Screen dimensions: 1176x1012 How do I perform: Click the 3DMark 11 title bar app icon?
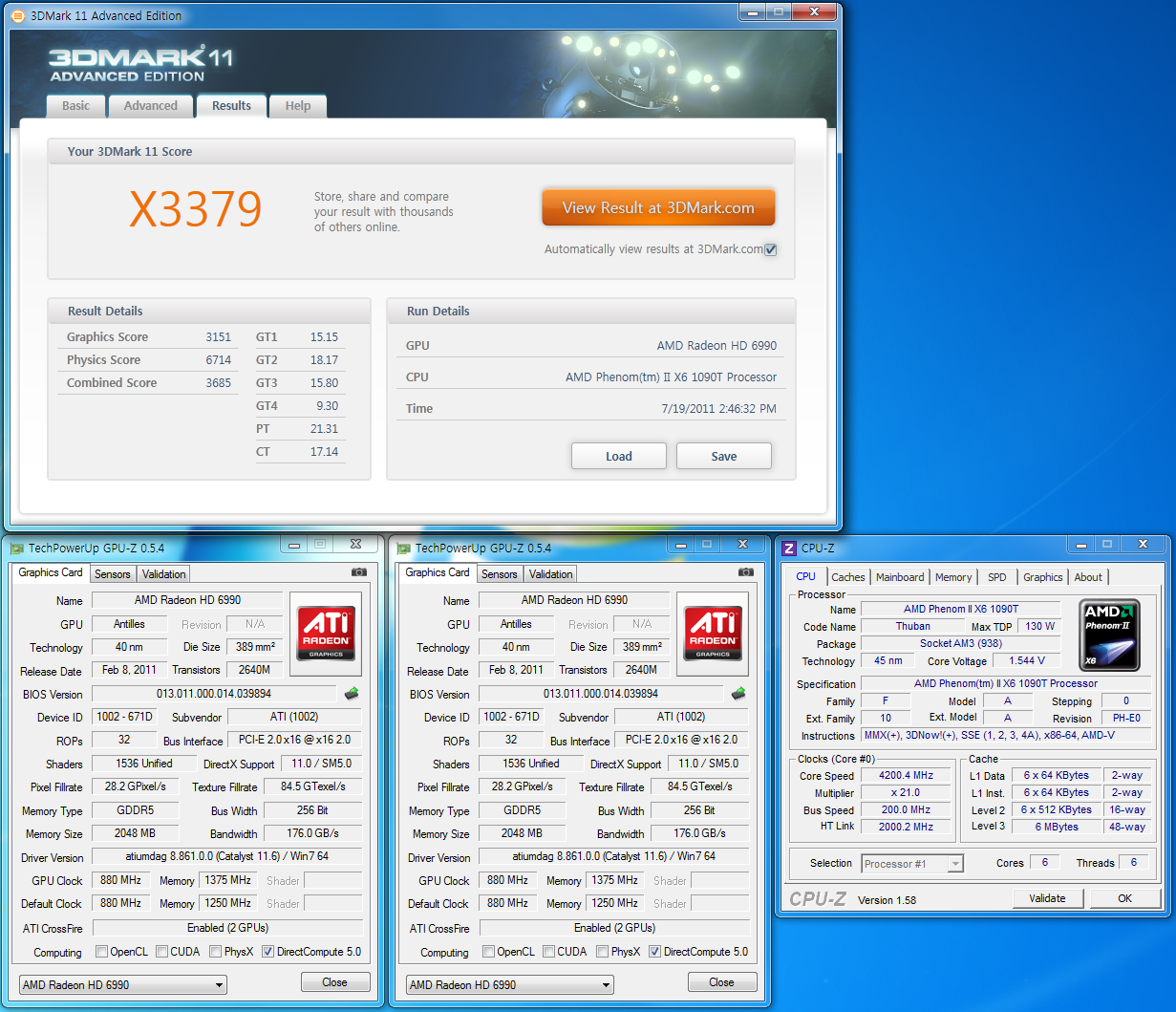click(x=18, y=15)
